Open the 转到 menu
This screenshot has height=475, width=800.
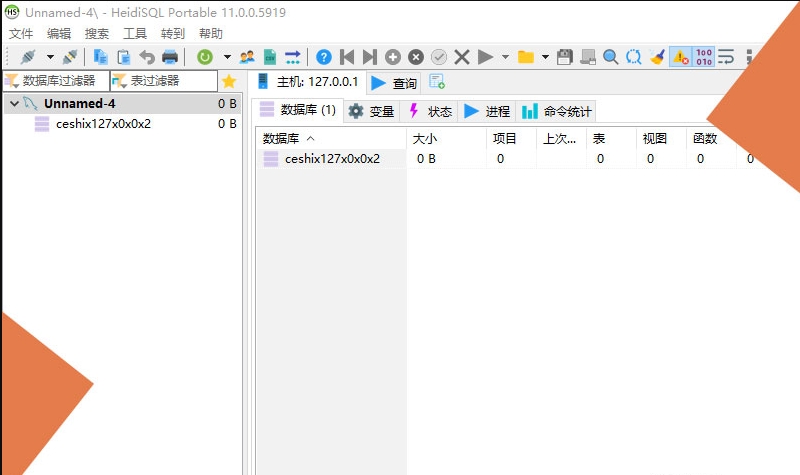172,34
